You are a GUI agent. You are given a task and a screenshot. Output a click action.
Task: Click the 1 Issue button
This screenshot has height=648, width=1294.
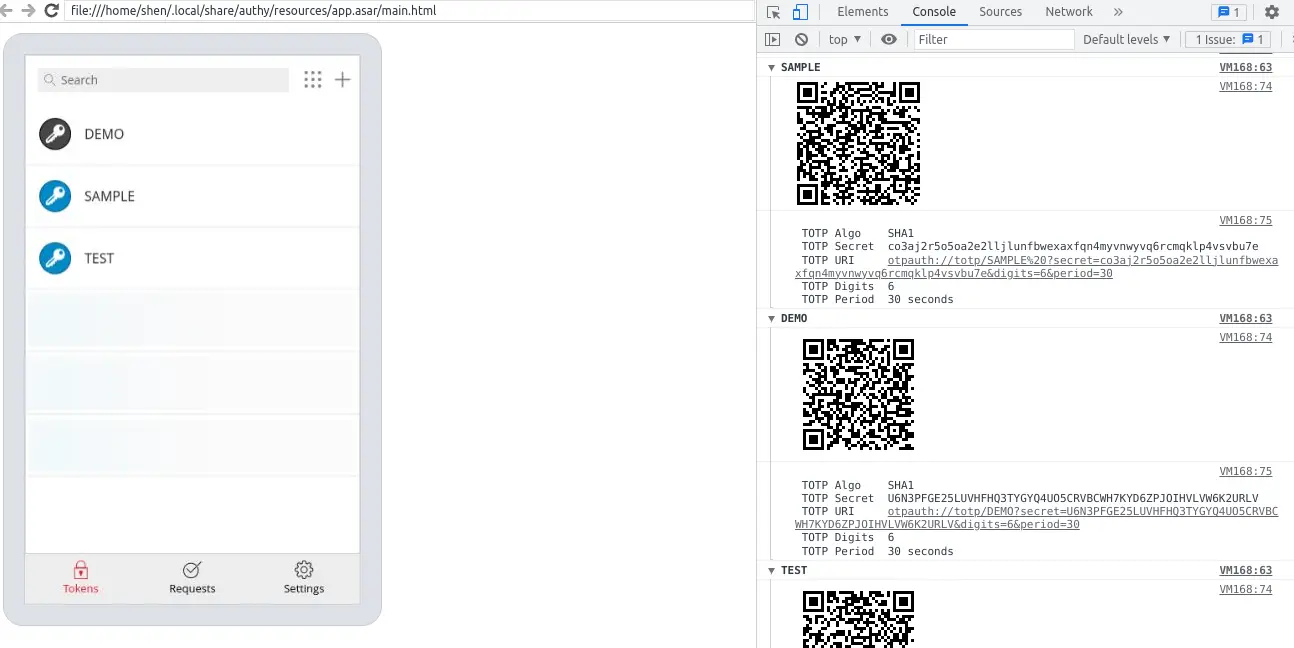click(x=1228, y=39)
